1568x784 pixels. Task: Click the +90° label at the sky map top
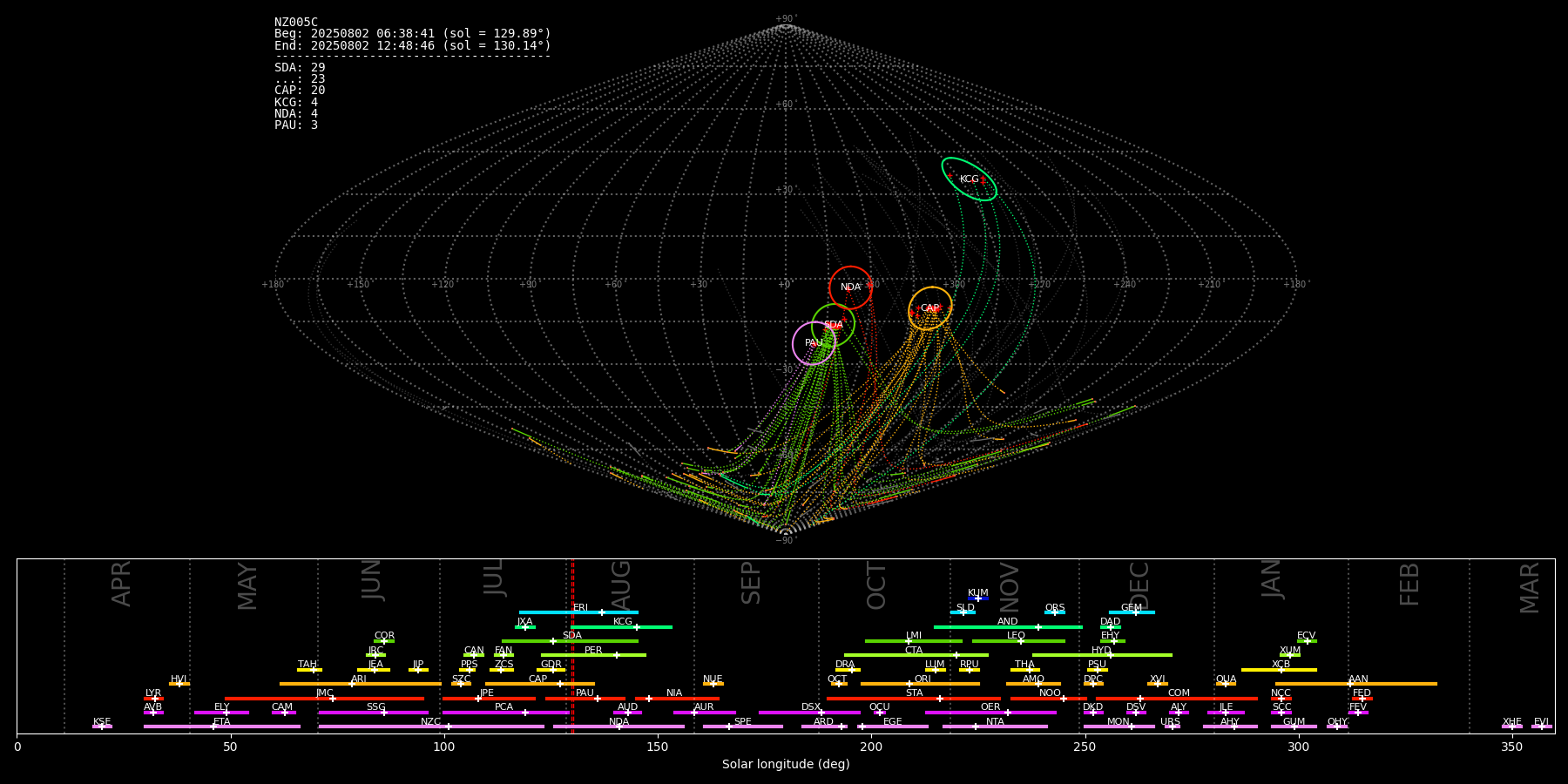coord(786,19)
